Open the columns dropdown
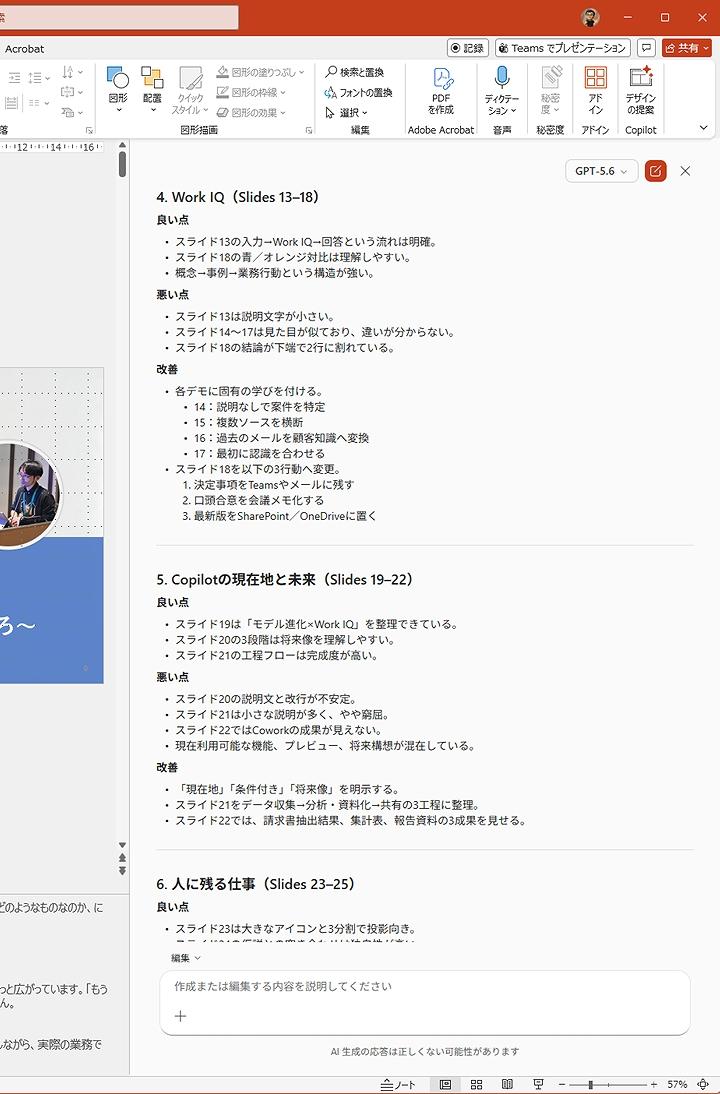Screen dimensions: 720x1094 pos(38,103)
